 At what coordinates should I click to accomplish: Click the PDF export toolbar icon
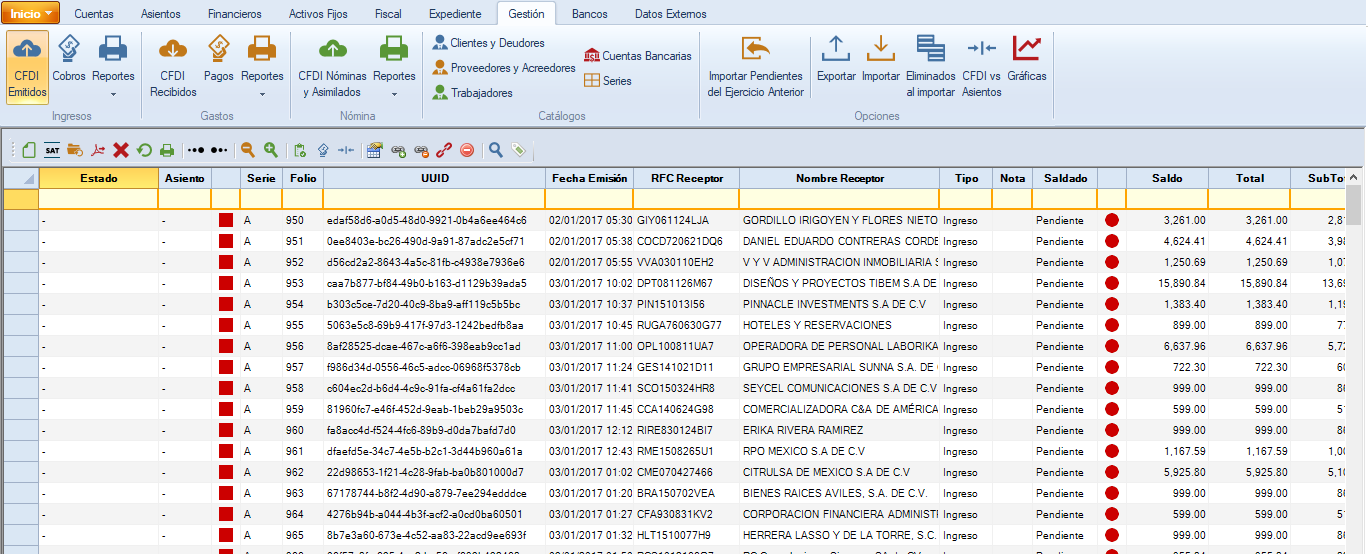pos(98,150)
